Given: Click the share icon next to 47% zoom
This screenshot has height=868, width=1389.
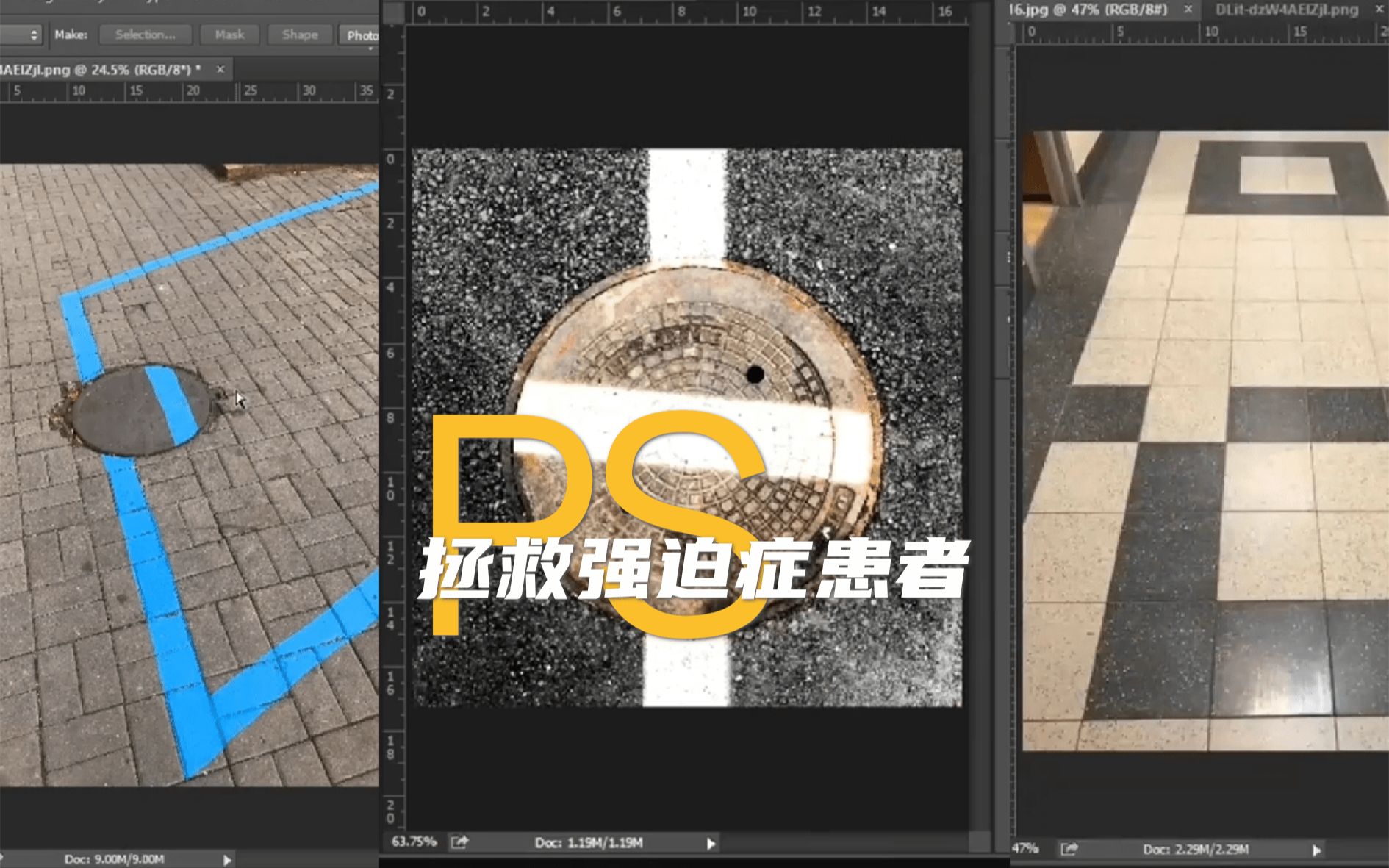Looking at the screenshot, I should pyautogui.click(x=1069, y=850).
